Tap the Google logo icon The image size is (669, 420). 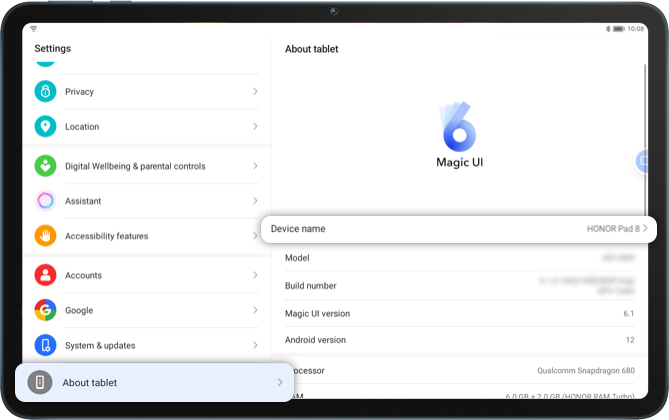pyautogui.click(x=45, y=310)
